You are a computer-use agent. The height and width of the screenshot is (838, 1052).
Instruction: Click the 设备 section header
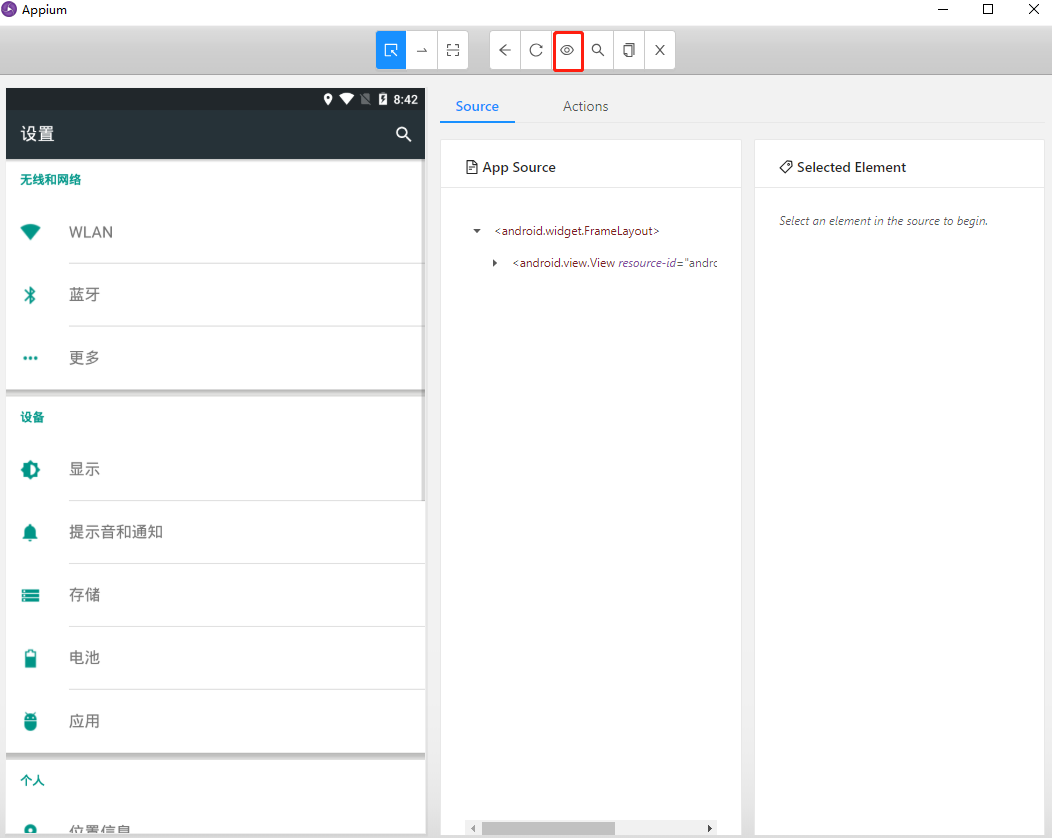click(32, 417)
